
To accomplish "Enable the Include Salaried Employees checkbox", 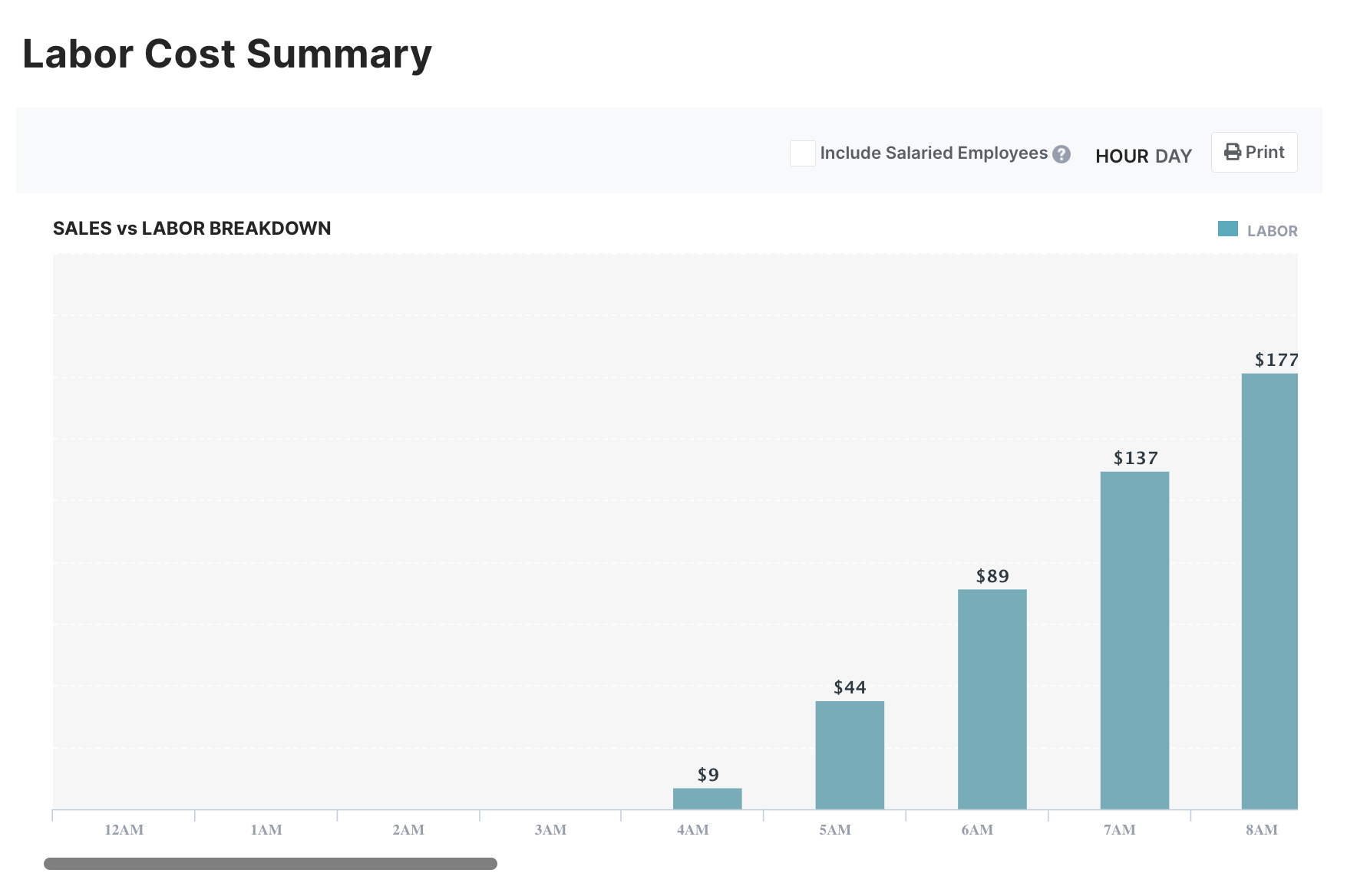I will click(801, 153).
